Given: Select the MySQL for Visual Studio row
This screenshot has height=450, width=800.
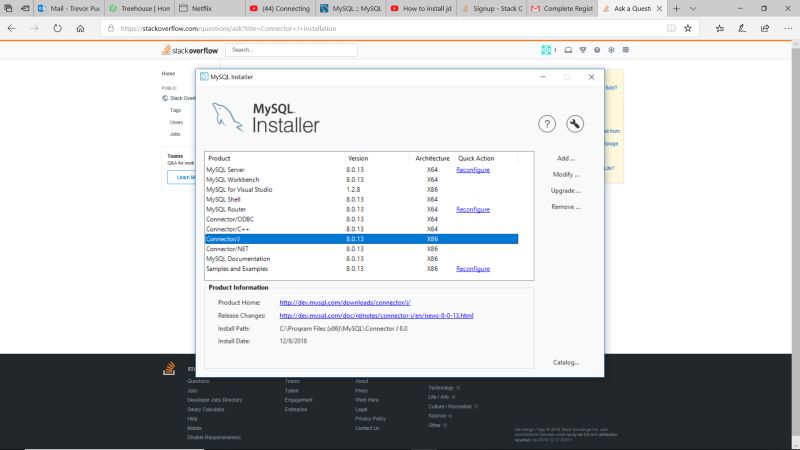Looking at the screenshot, I should [361, 189].
